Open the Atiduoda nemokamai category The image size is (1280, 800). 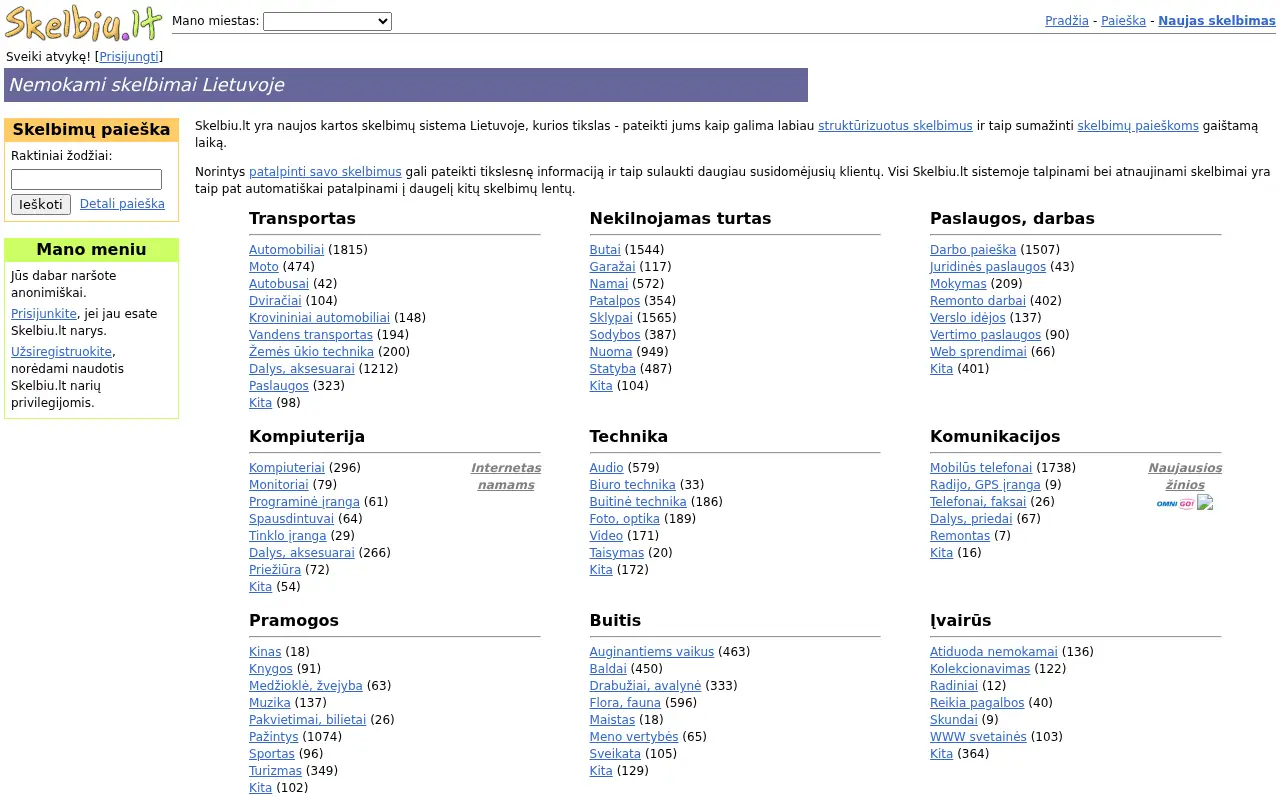point(994,652)
